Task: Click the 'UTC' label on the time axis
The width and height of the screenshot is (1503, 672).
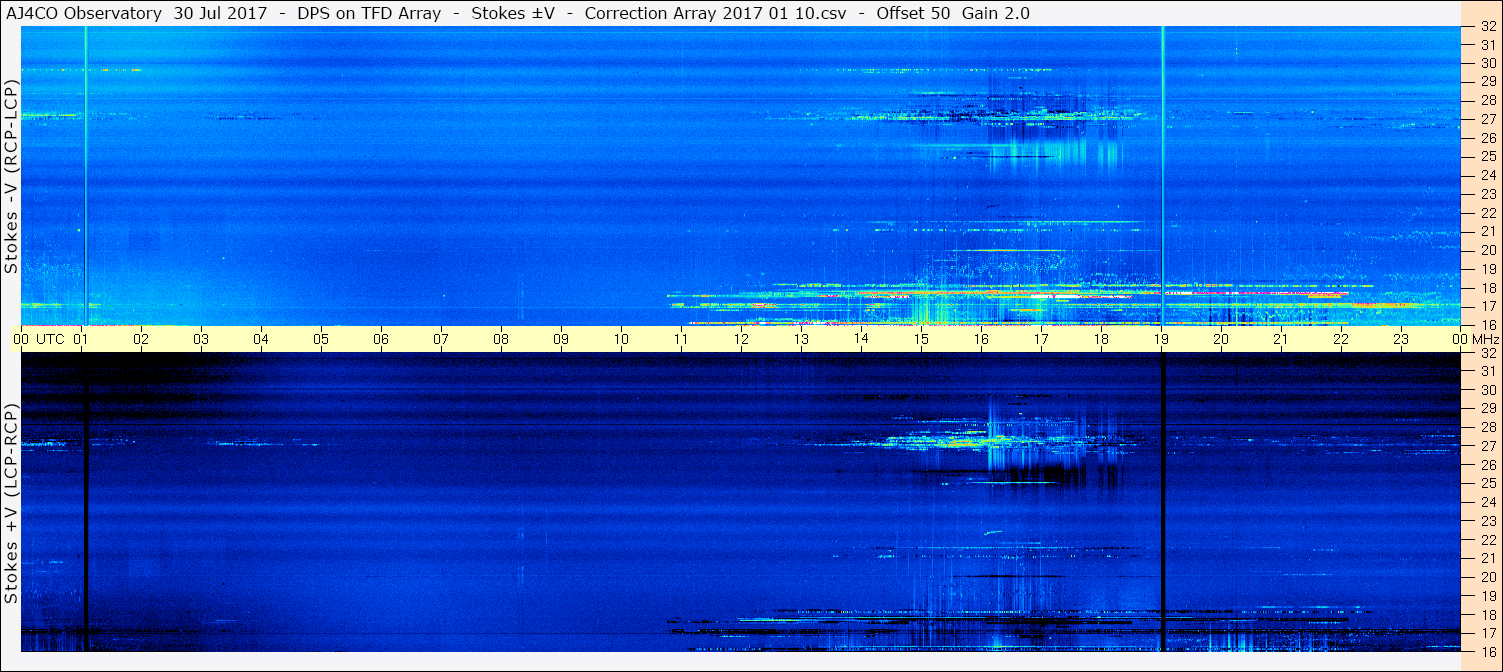Action: pos(51,339)
